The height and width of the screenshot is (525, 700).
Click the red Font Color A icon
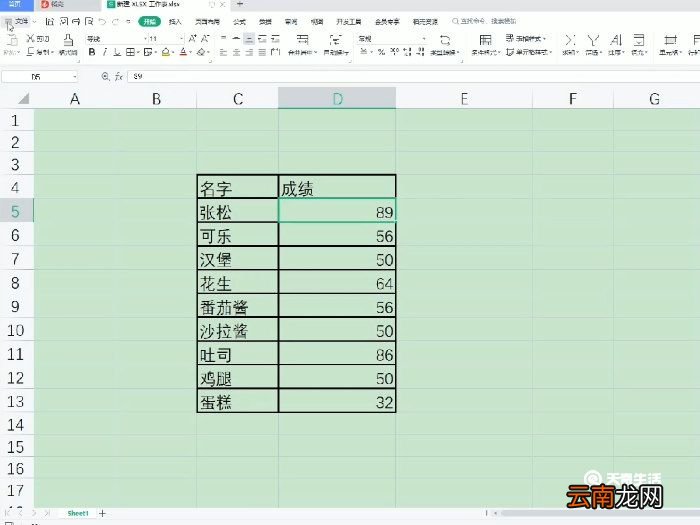click(183, 52)
